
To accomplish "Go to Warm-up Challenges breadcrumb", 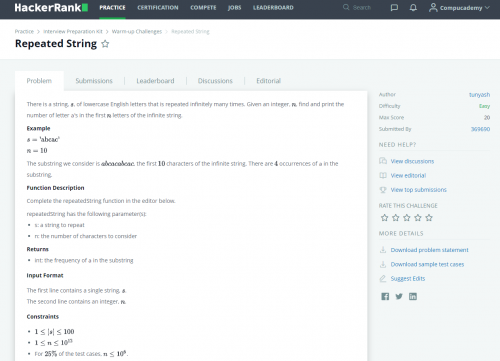I will point(137,31).
